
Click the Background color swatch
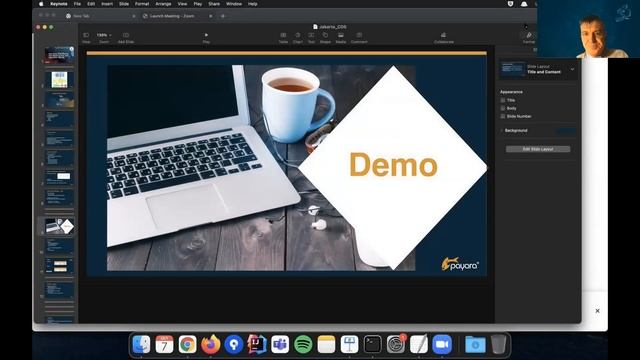click(567, 131)
